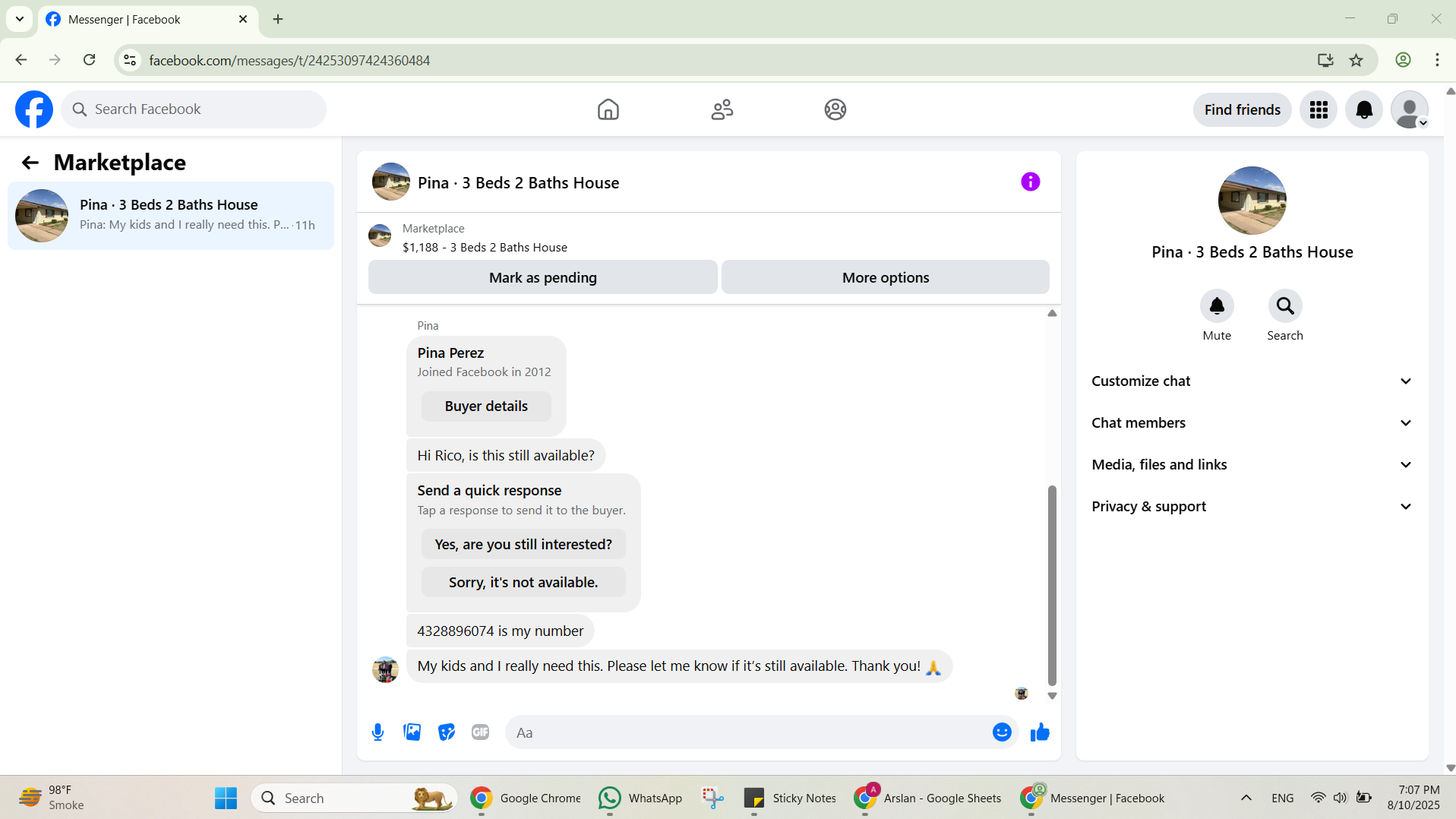Reload the page
Viewport: 1456px width, 819px height.
90,60
